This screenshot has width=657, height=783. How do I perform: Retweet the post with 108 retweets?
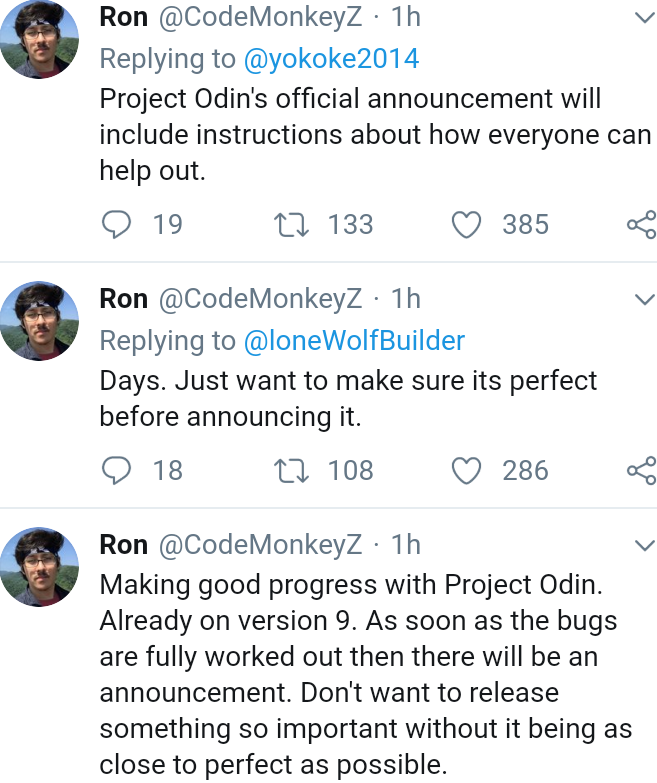click(292, 470)
